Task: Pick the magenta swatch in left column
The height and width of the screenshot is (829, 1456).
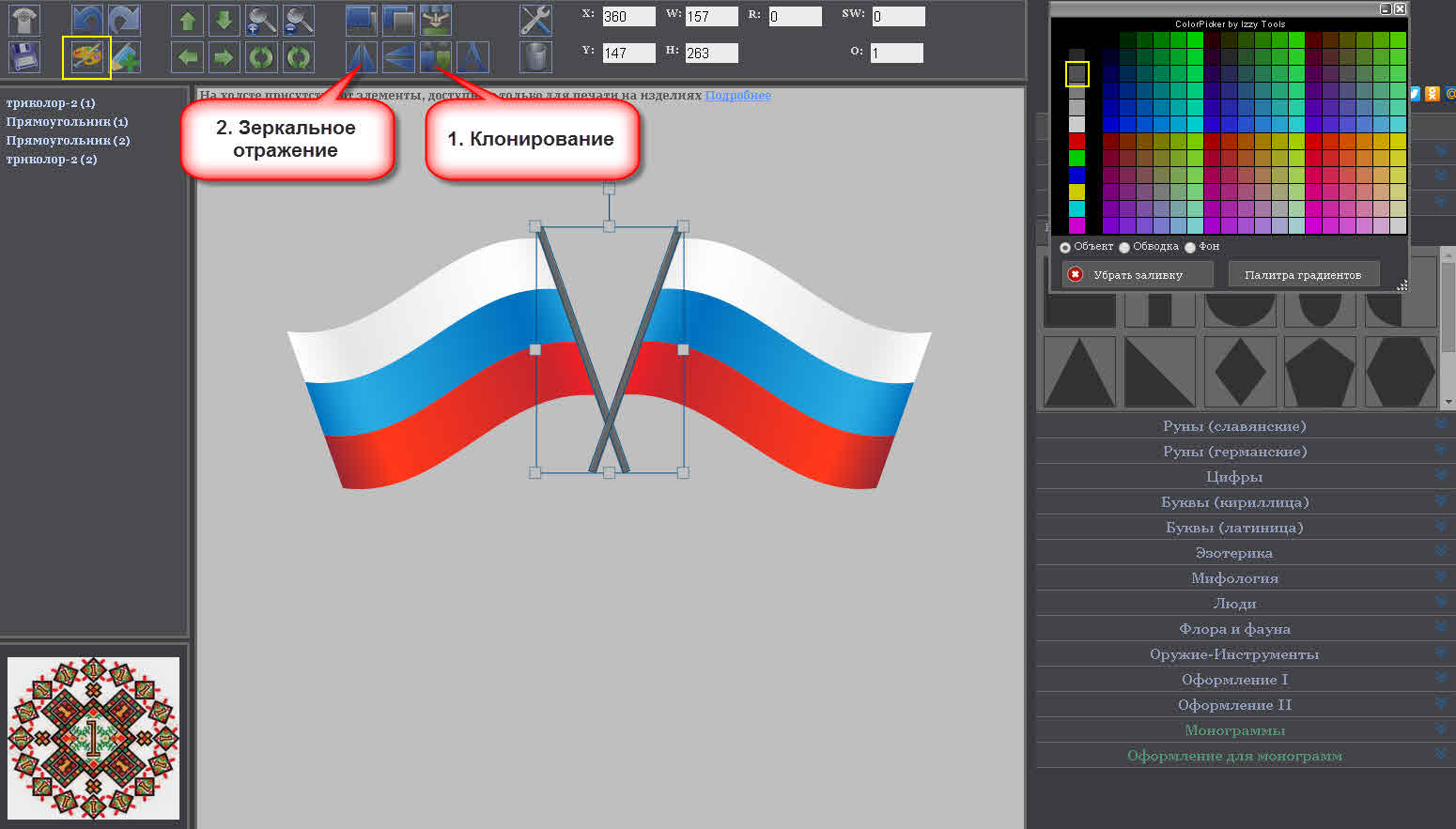Action: [x=1077, y=225]
